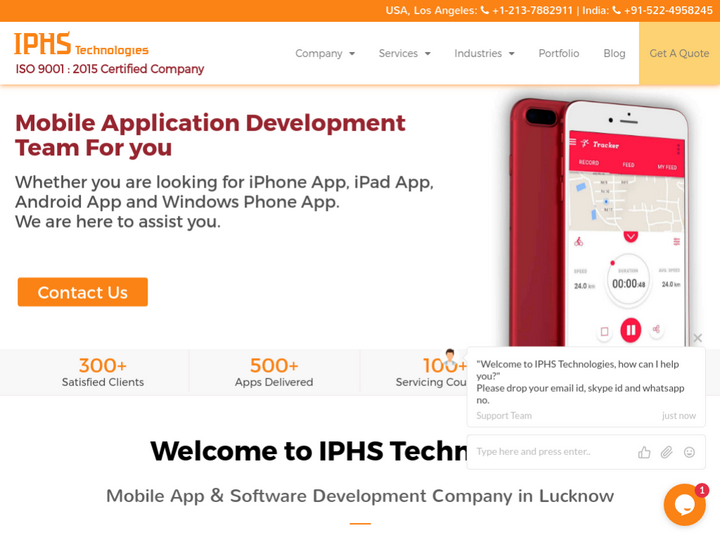This screenshot has height=540, width=720.
Task: Open the Portfolio page
Action: coord(558,54)
